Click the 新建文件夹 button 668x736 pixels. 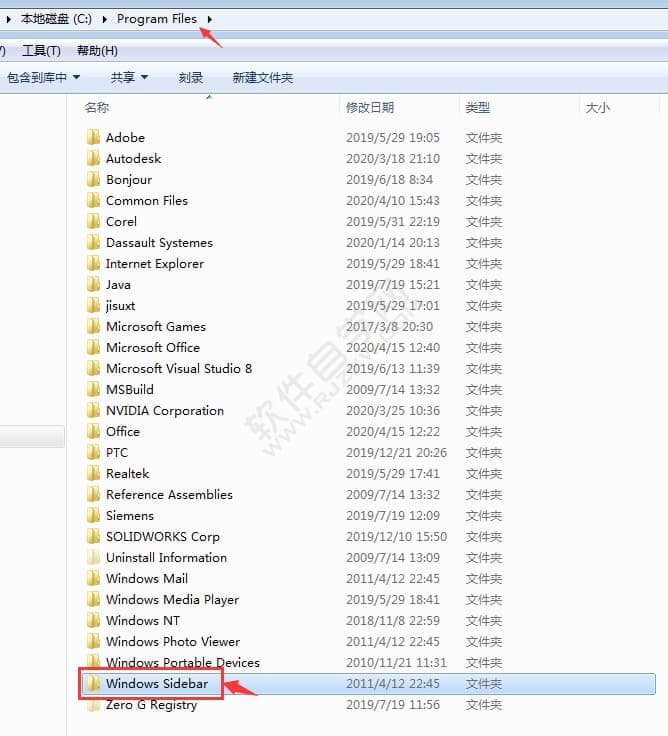click(263, 77)
